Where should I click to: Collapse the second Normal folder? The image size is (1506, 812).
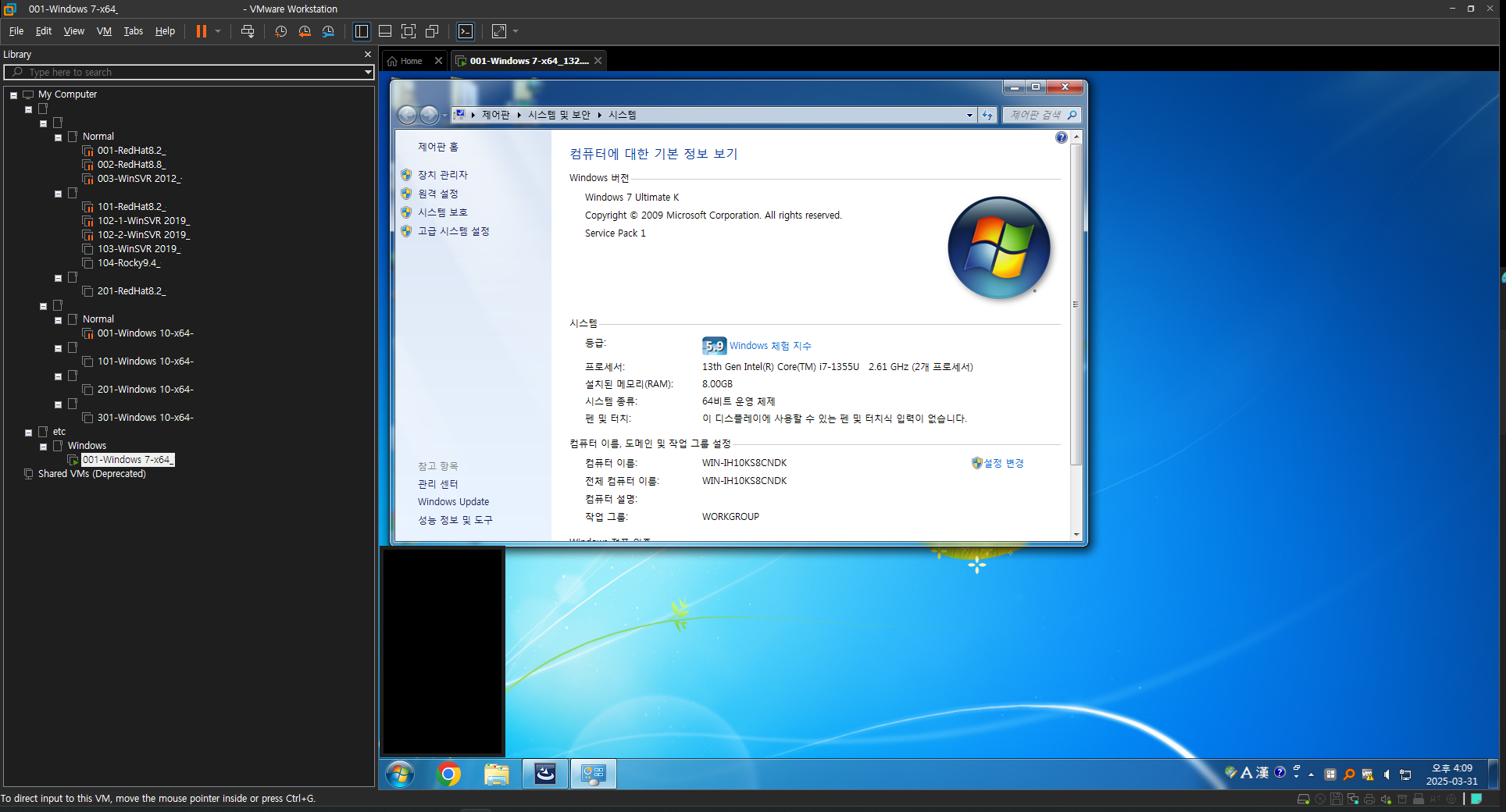58,320
